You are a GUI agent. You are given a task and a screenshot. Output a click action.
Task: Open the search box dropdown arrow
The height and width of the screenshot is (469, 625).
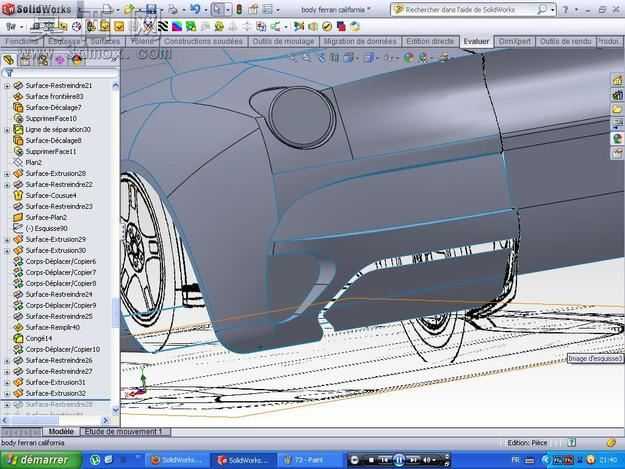552,10
